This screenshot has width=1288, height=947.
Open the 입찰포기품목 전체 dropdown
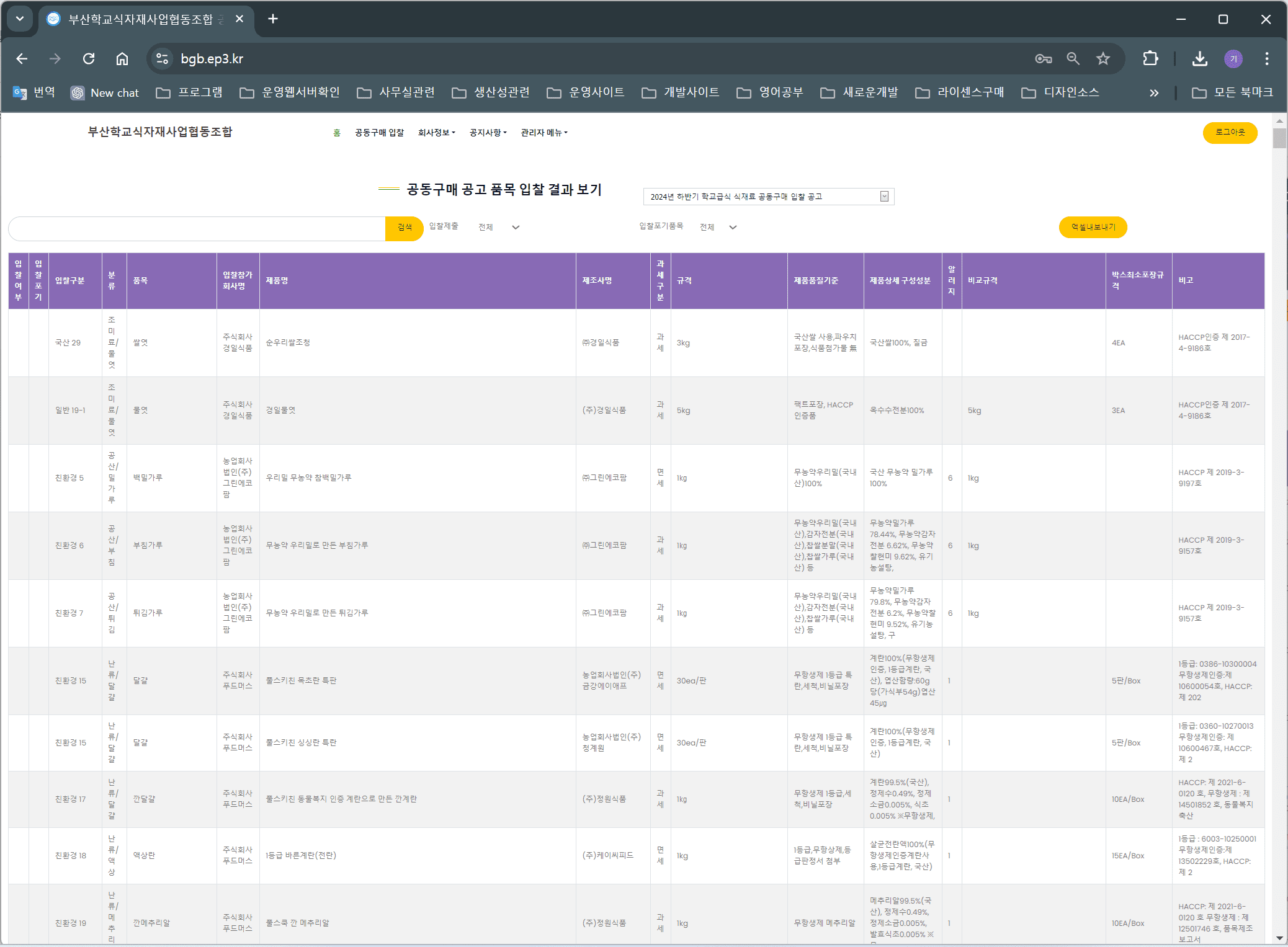[718, 228]
